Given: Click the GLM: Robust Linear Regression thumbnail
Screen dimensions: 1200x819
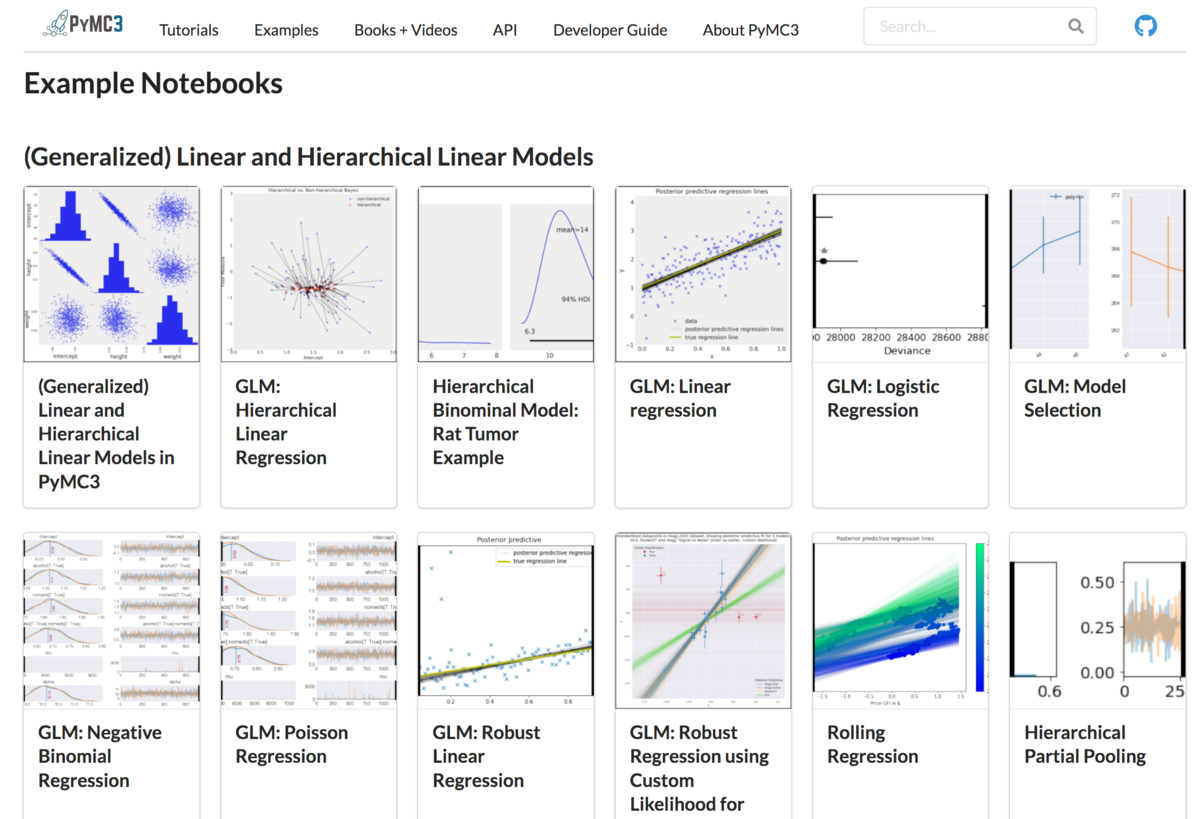Looking at the screenshot, I should click(x=505, y=620).
